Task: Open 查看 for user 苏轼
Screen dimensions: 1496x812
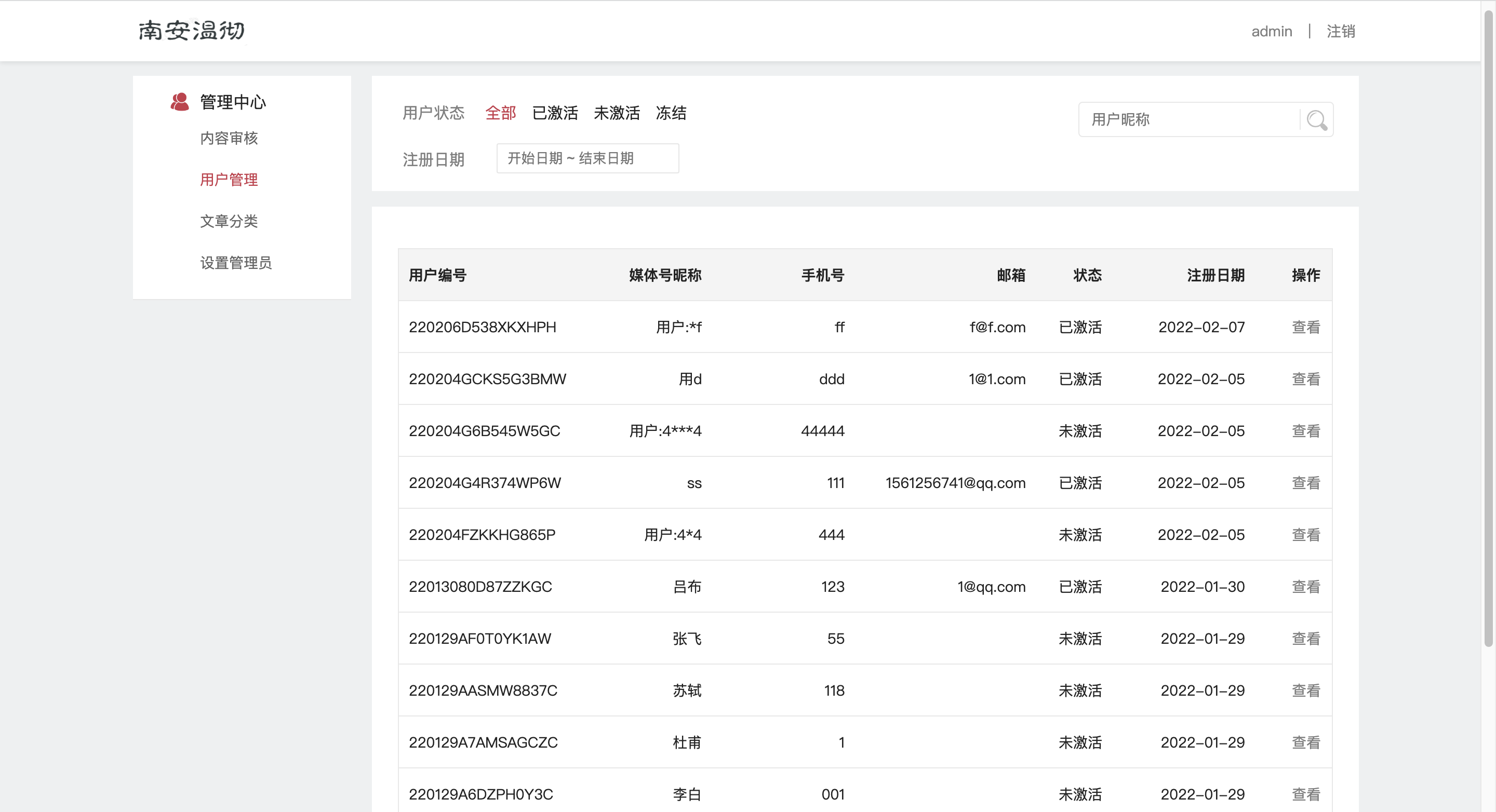Action: tap(1305, 690)
